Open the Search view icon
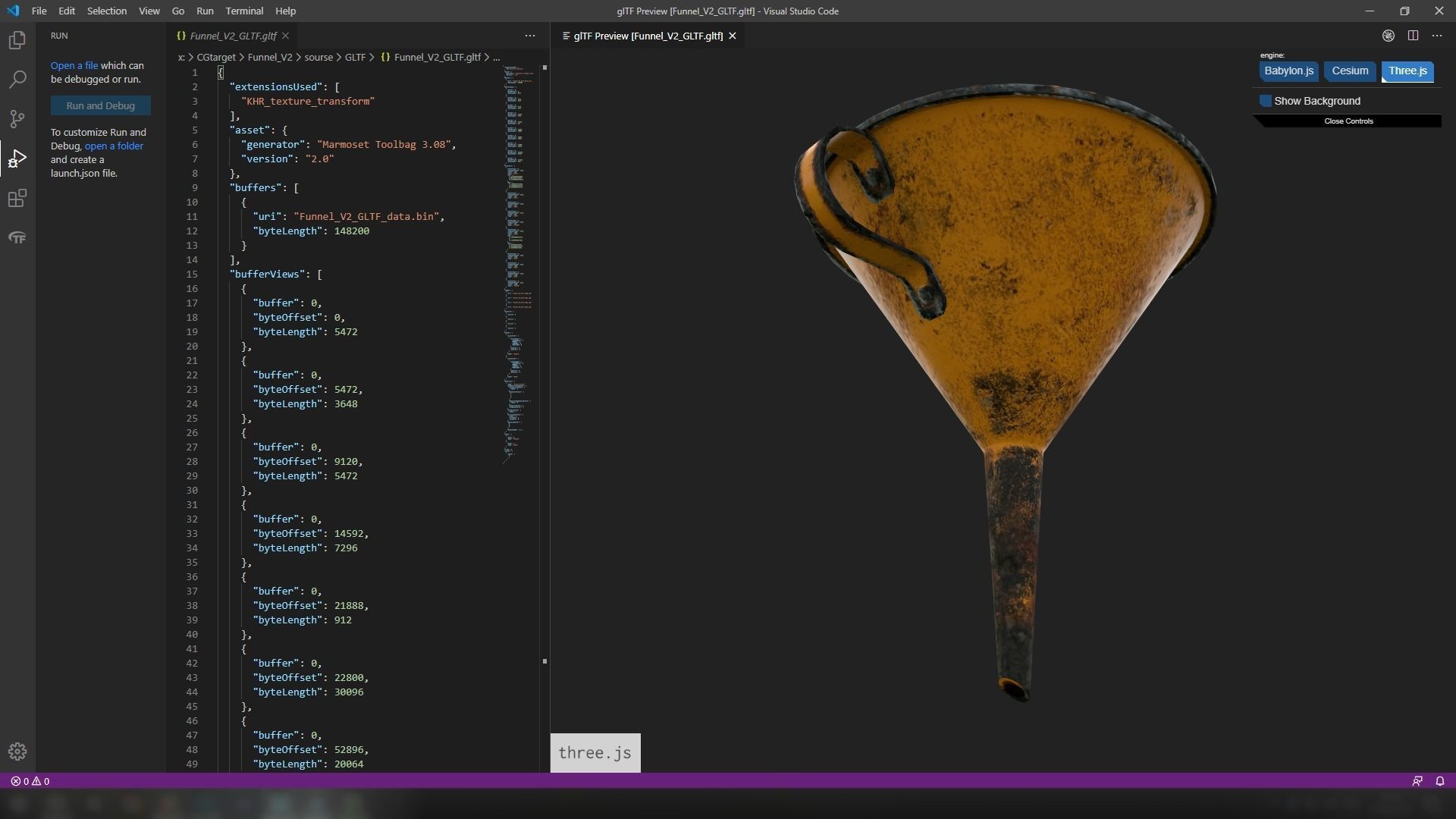Viewport: 1456px width, 819px height. (x=17, y=80)
